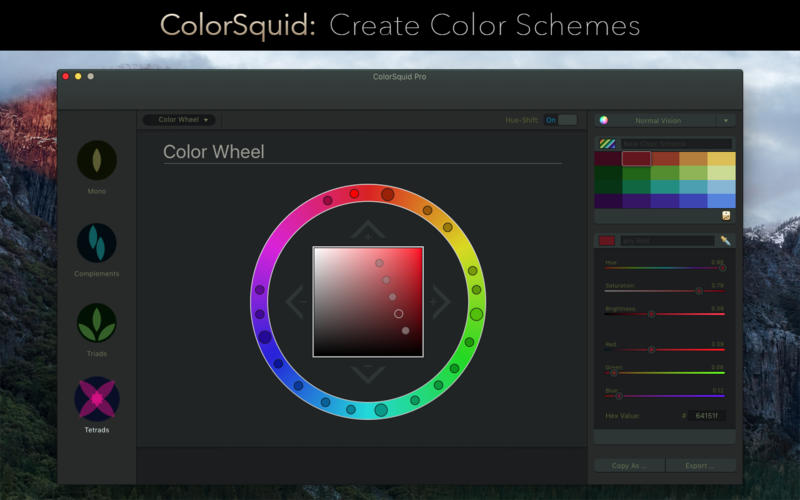Click the Hue slider track
This screenshot has width=800, height=500.
664,268
